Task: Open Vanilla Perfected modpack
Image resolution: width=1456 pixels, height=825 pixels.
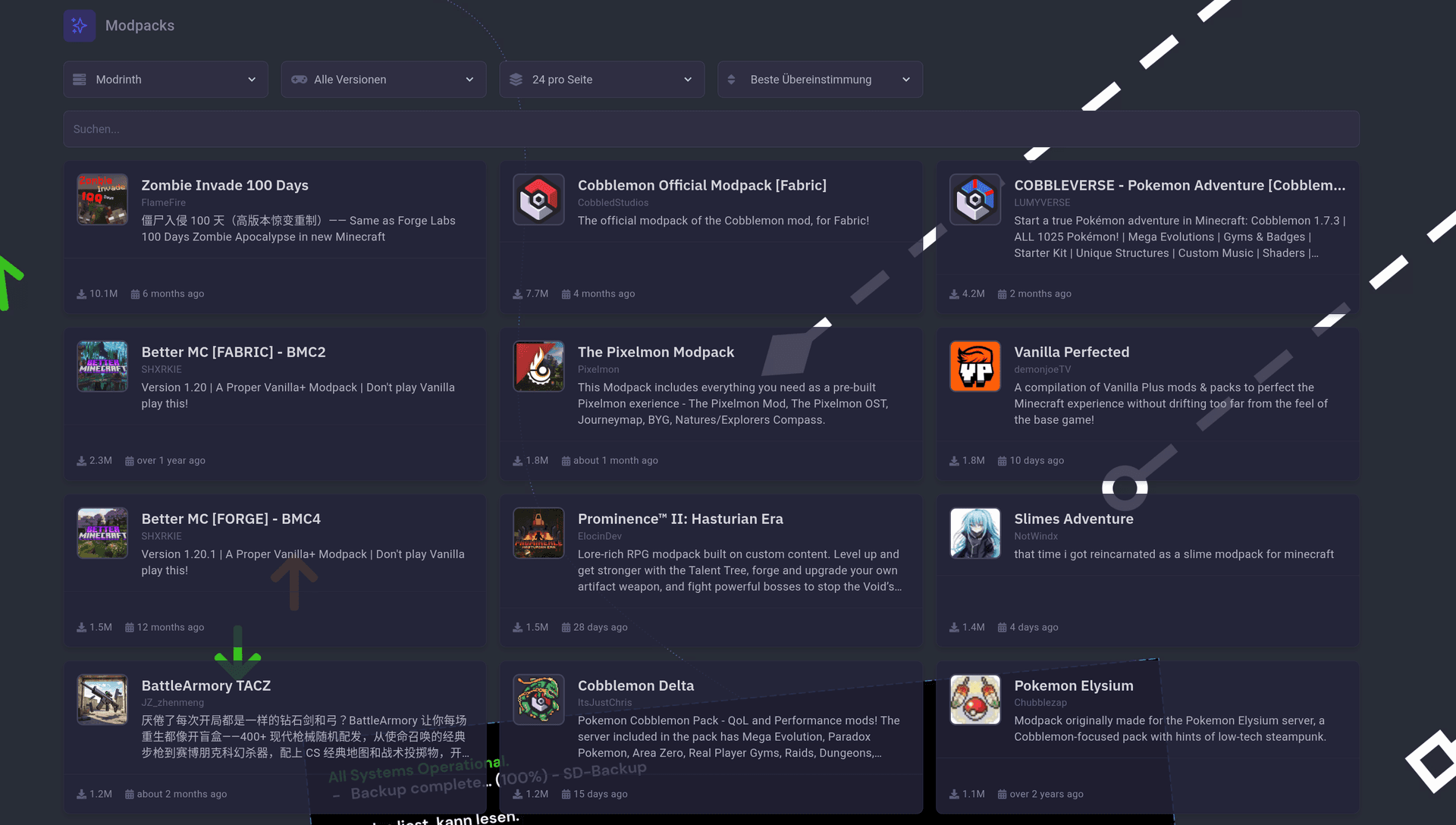Action: point(1072,352)
